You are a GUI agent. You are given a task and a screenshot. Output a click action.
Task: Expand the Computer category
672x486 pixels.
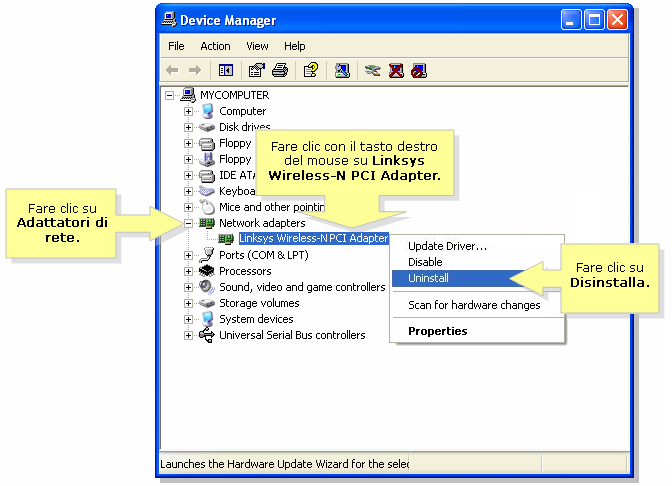[188, 111]
